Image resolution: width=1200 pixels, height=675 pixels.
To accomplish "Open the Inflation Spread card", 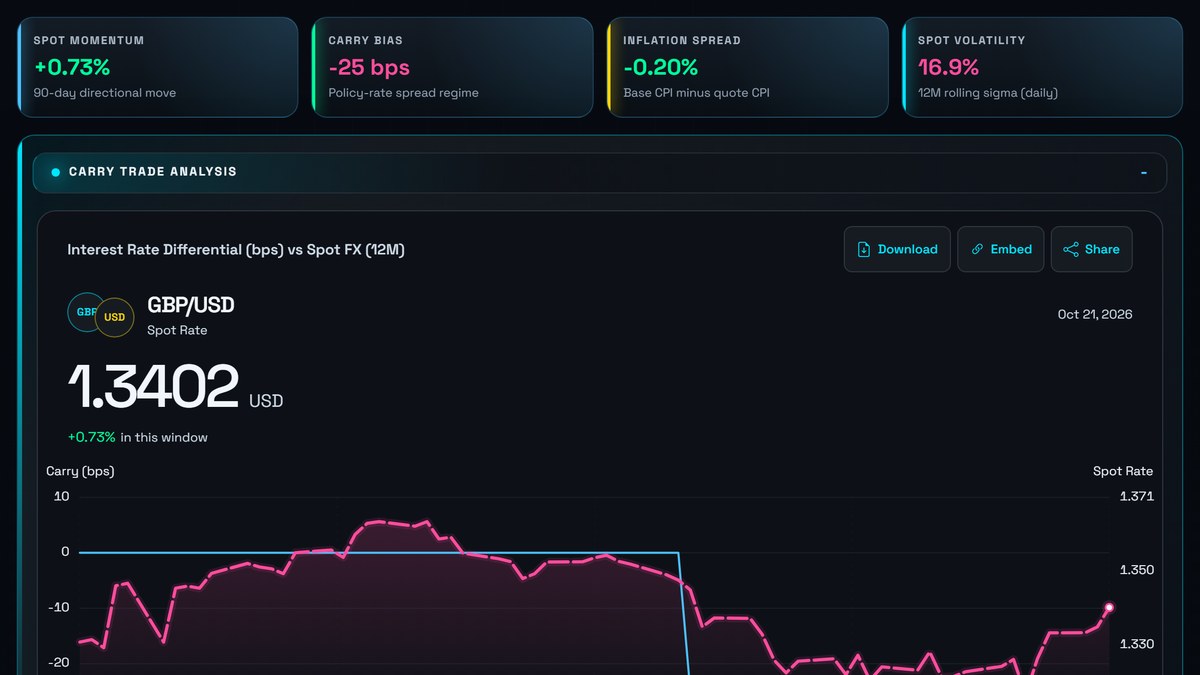I will click(748, 67).
